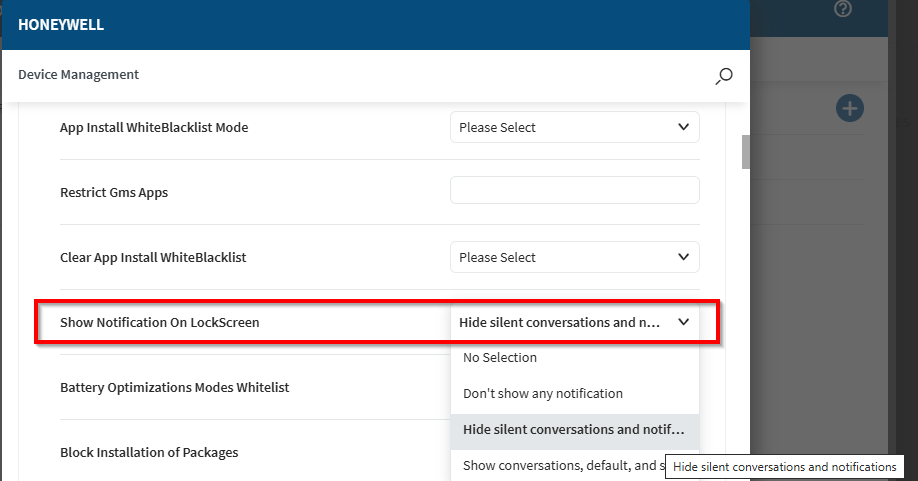The image size is (918, 481).
Task: Click the blue plus add icon
Action: [849, 108]
